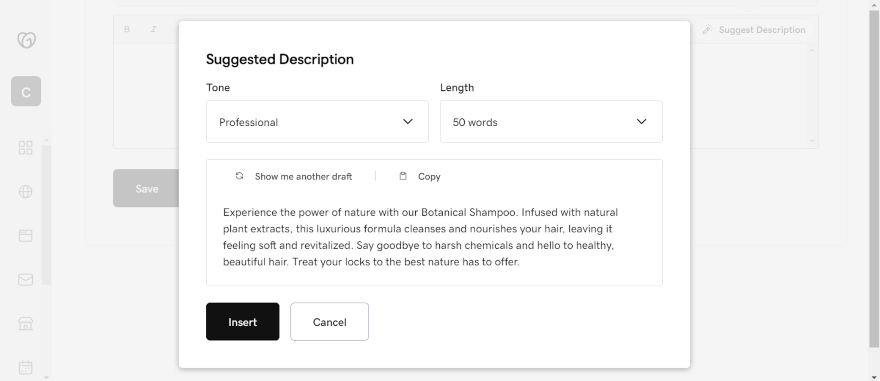Toggle bold formatting in editor toolbar
Image resolution: width=880 pixels, height=381 pixels.
(x=127, y=29)
